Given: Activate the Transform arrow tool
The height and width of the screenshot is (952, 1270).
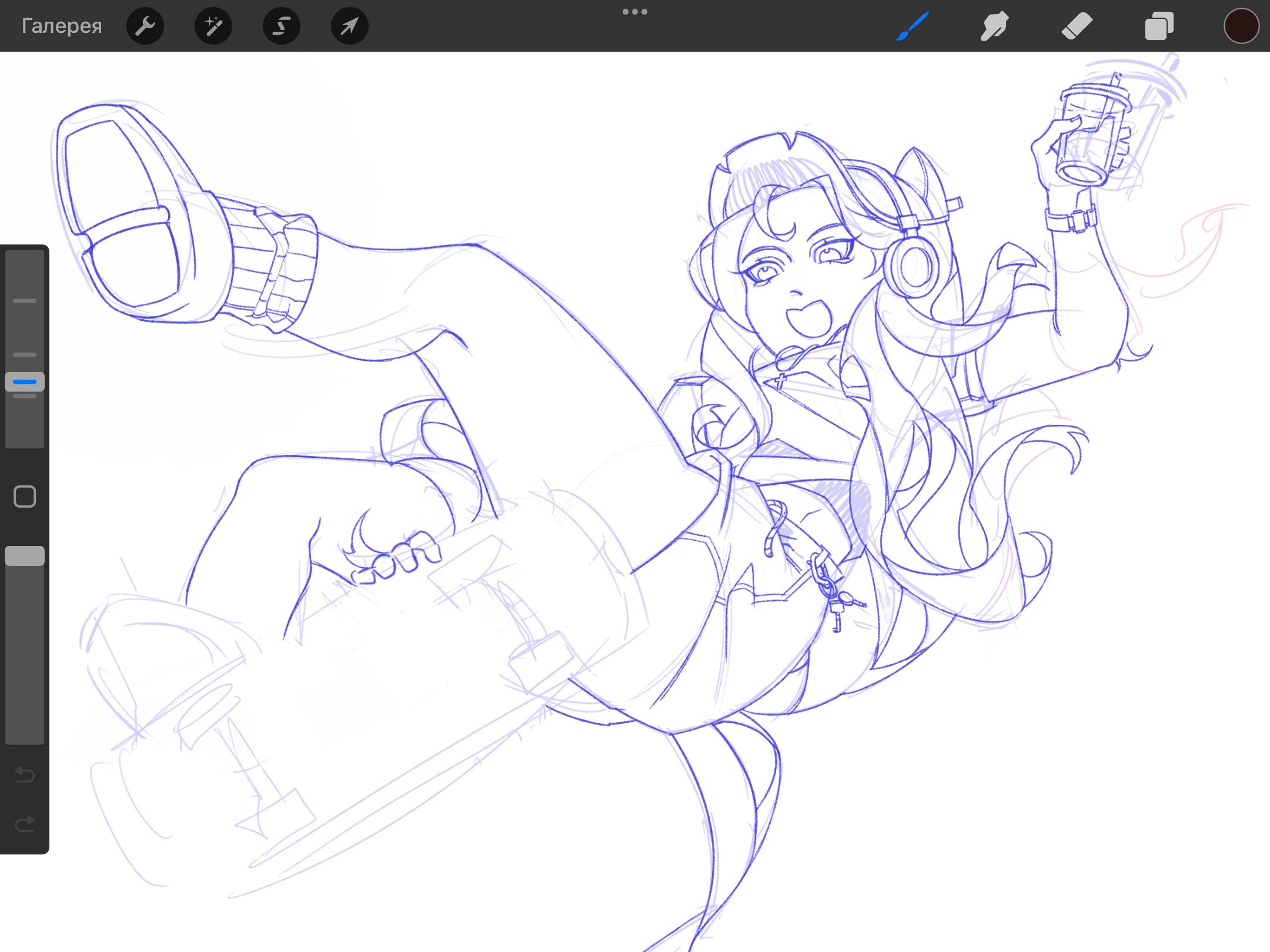Looking at the screenshot, I should click(x=350, y=26).
